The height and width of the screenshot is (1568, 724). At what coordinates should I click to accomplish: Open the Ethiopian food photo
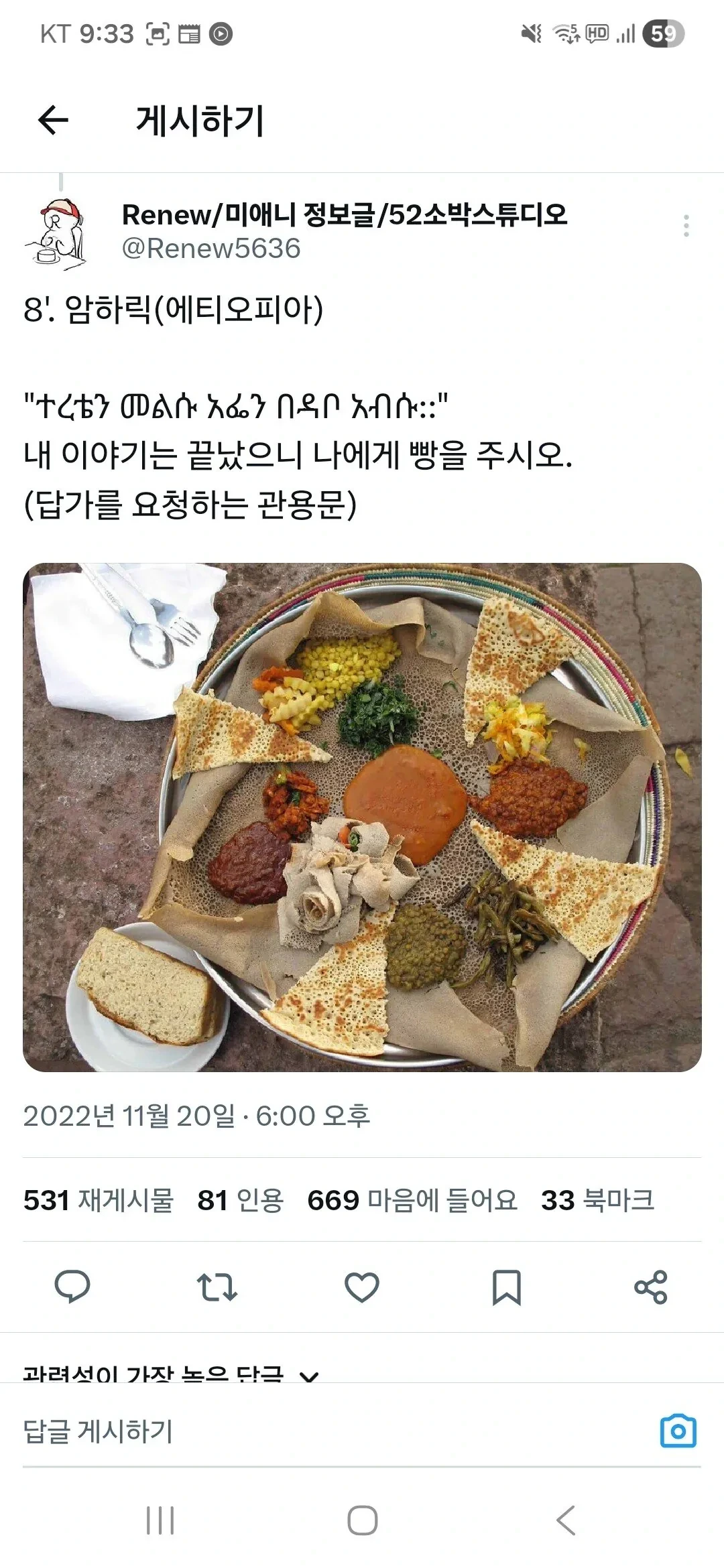click(362, 818)
